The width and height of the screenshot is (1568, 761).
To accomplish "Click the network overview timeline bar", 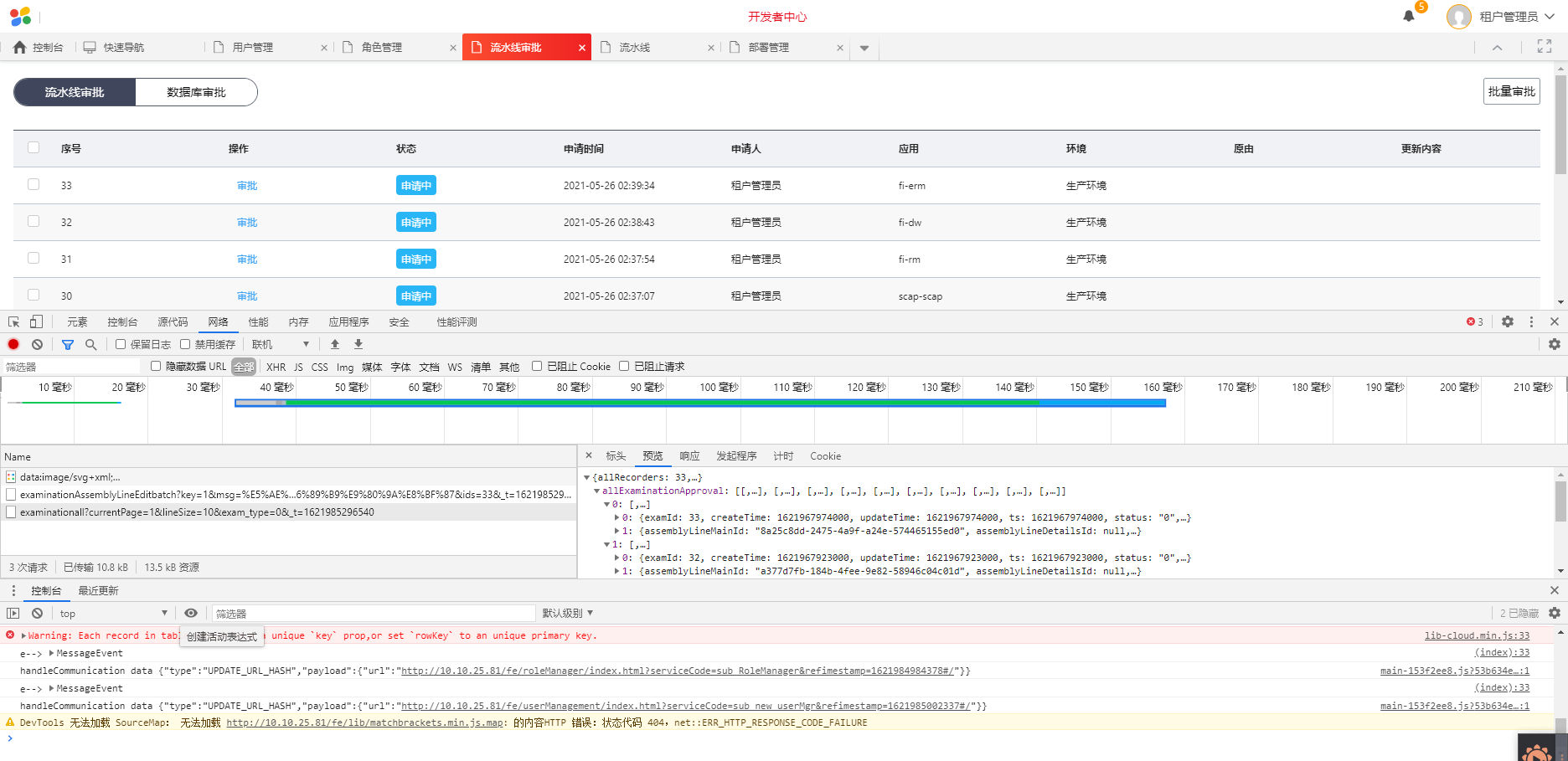I will point(700,403).
